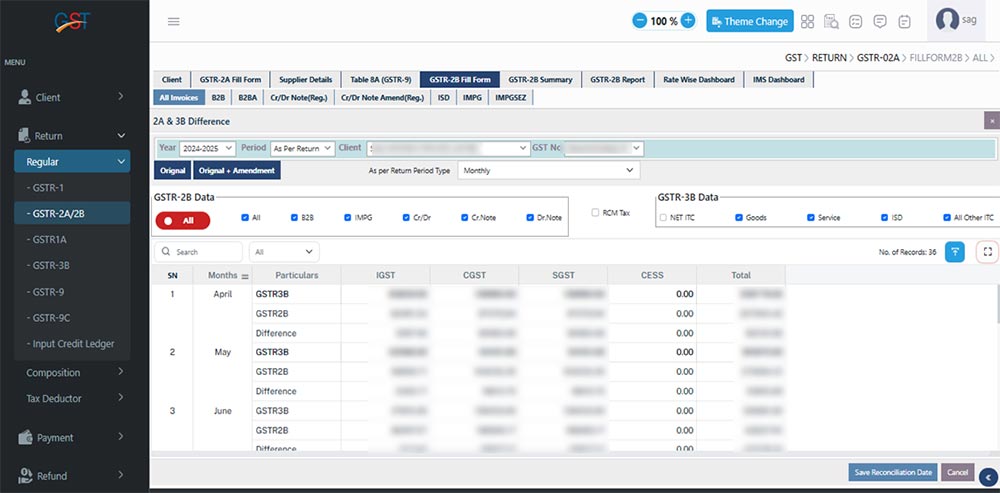The image size is (1000, 493).
Task: Check the NET ITC checkbox
Action: click(663, 217)
